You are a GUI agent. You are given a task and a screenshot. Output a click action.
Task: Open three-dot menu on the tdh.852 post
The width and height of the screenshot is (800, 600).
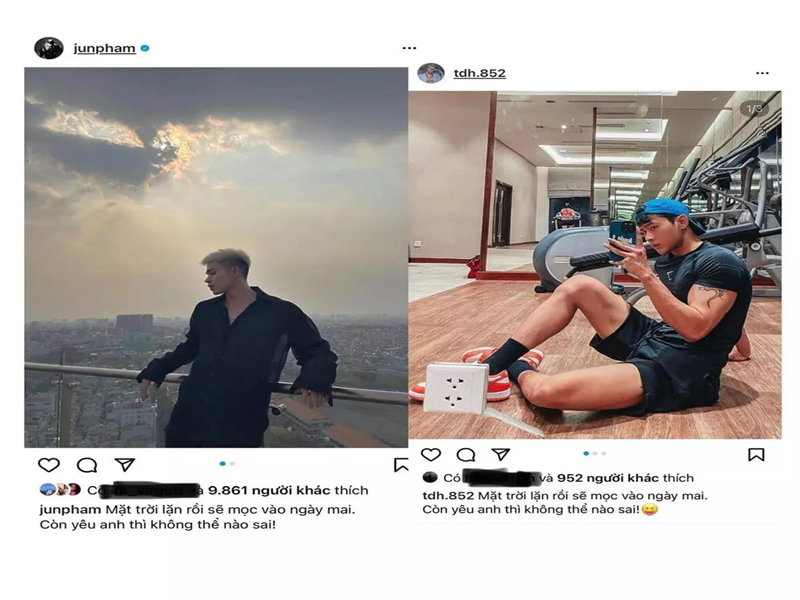(762, 73)
